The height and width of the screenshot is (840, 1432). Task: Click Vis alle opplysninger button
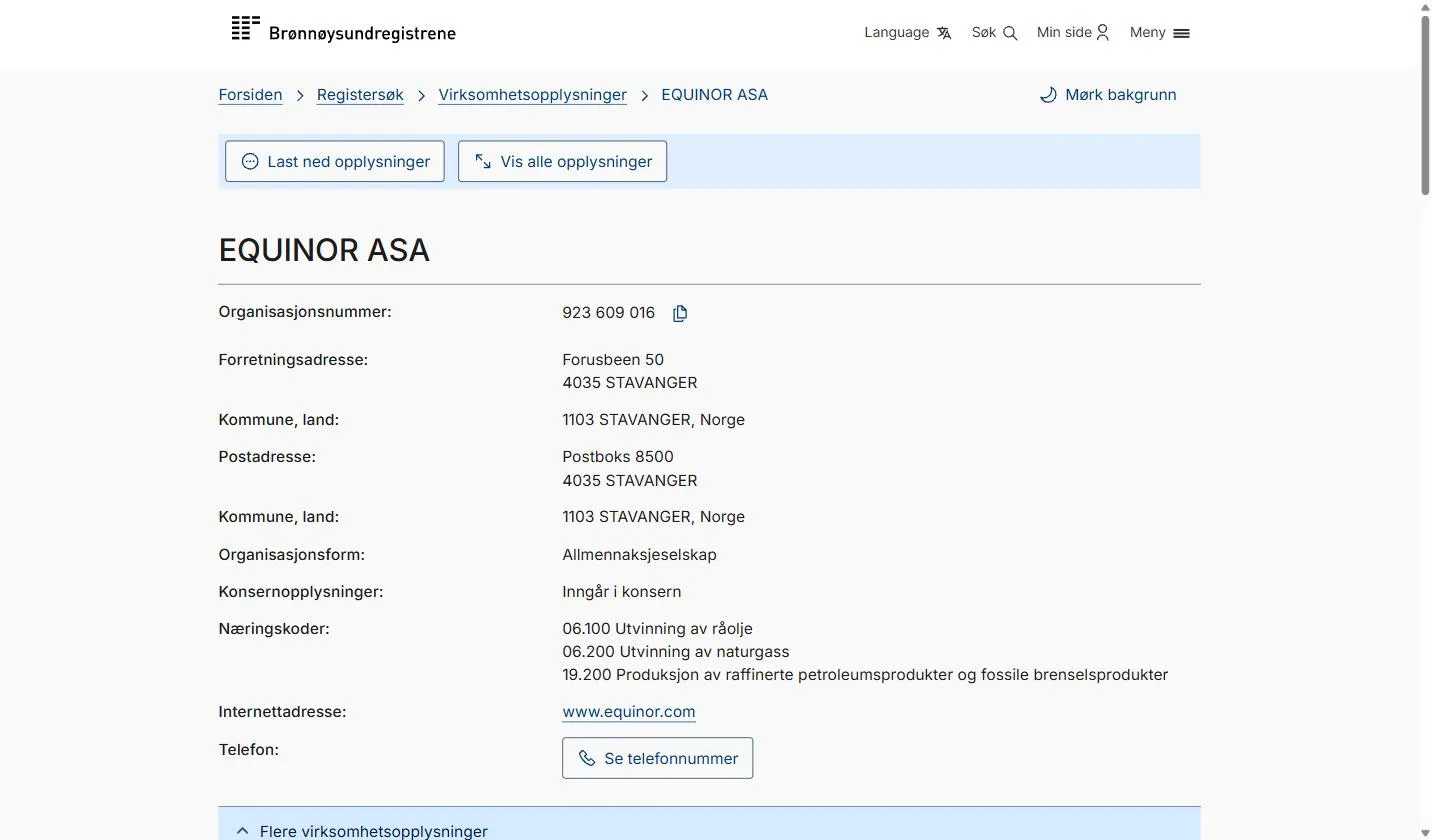coord(562,161)
